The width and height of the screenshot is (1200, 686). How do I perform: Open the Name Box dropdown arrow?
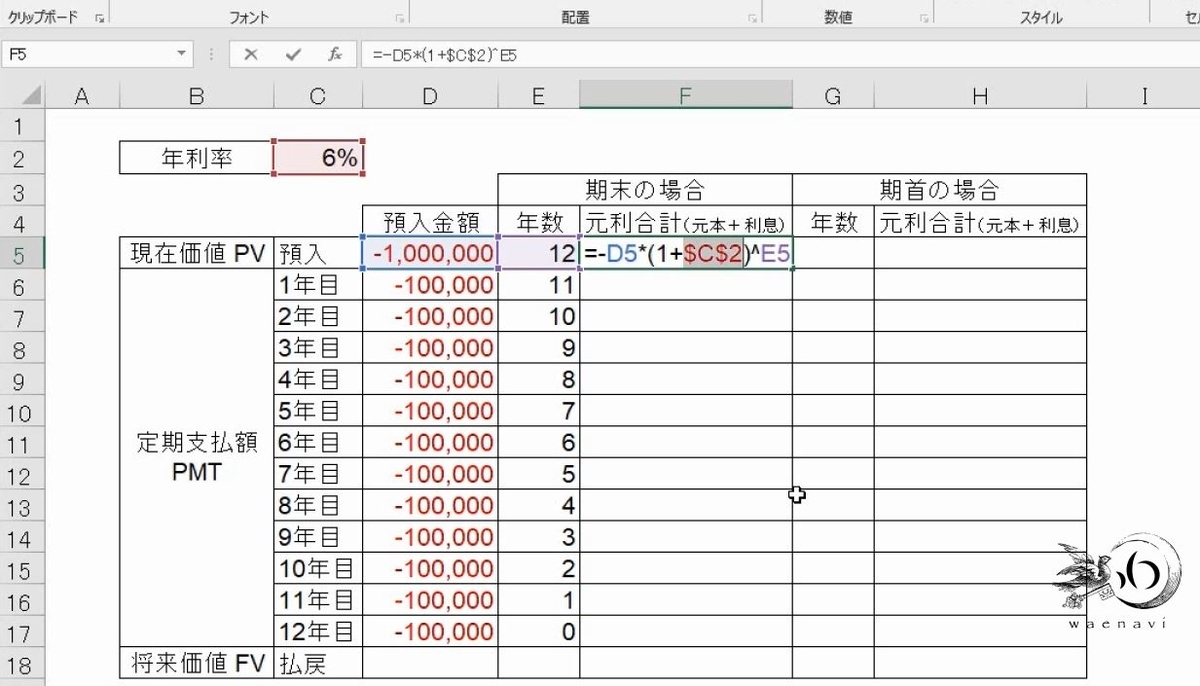click(182, 54)
